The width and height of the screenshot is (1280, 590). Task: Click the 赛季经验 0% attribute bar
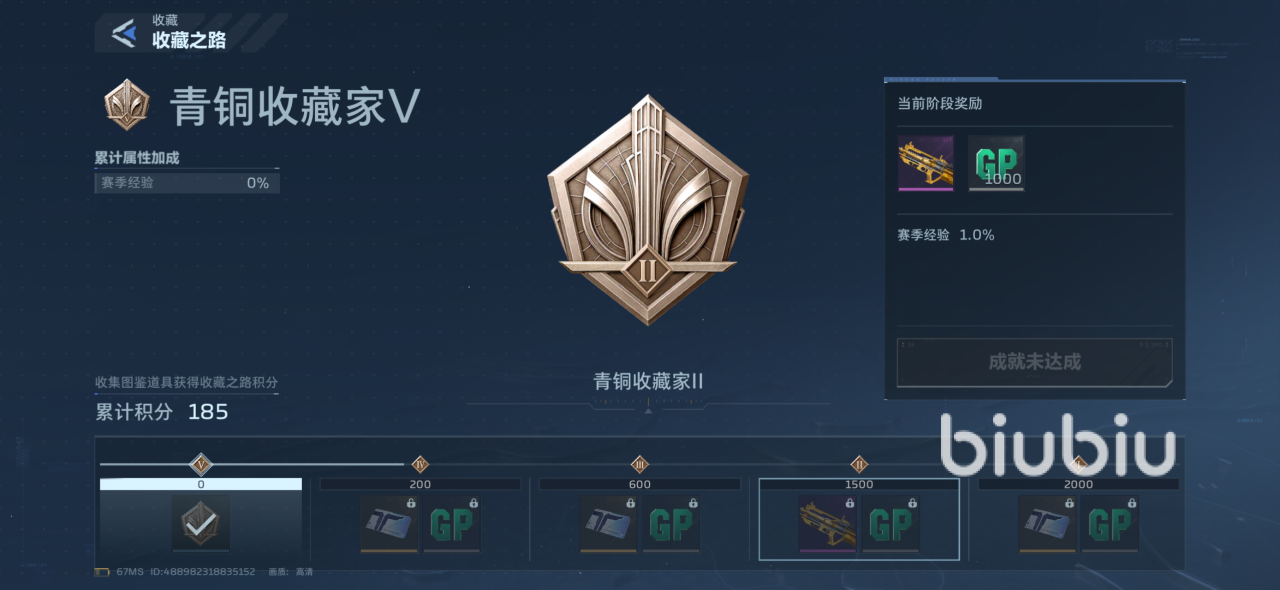pyautogui.click(x=187, y=183)
